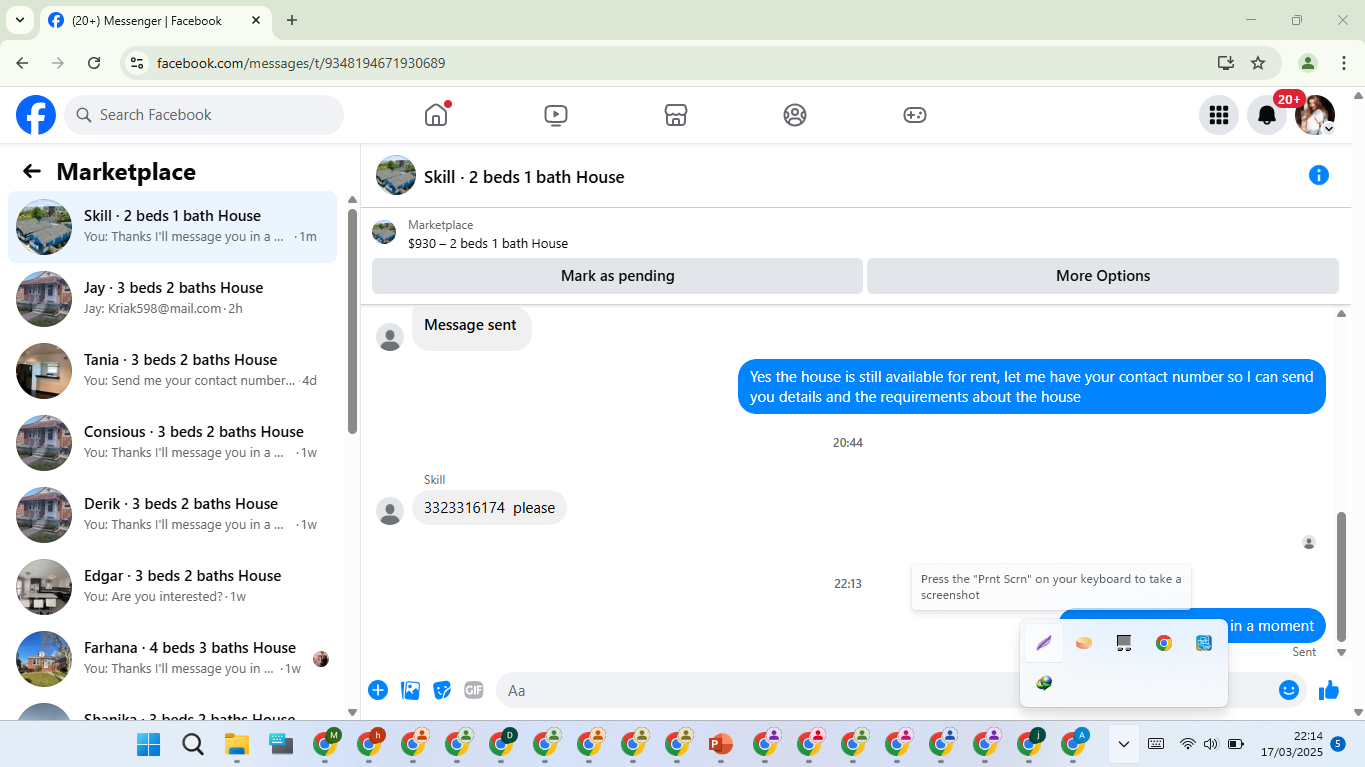
Task: Reload the Messenger page
Action: click(94, 63)
